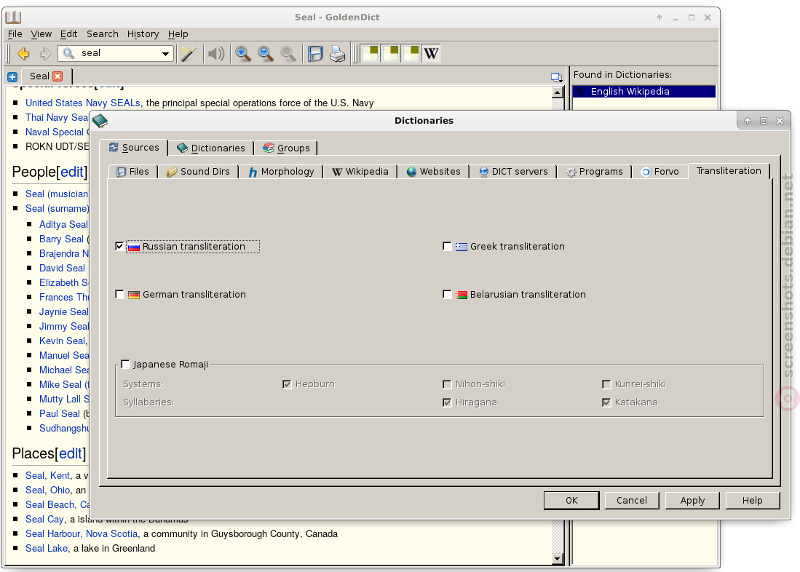Image resolution: width=800 pixels, height=572 pixels.
Task: Enable Russian transliteration checkbox
Action: coord(119,246)
